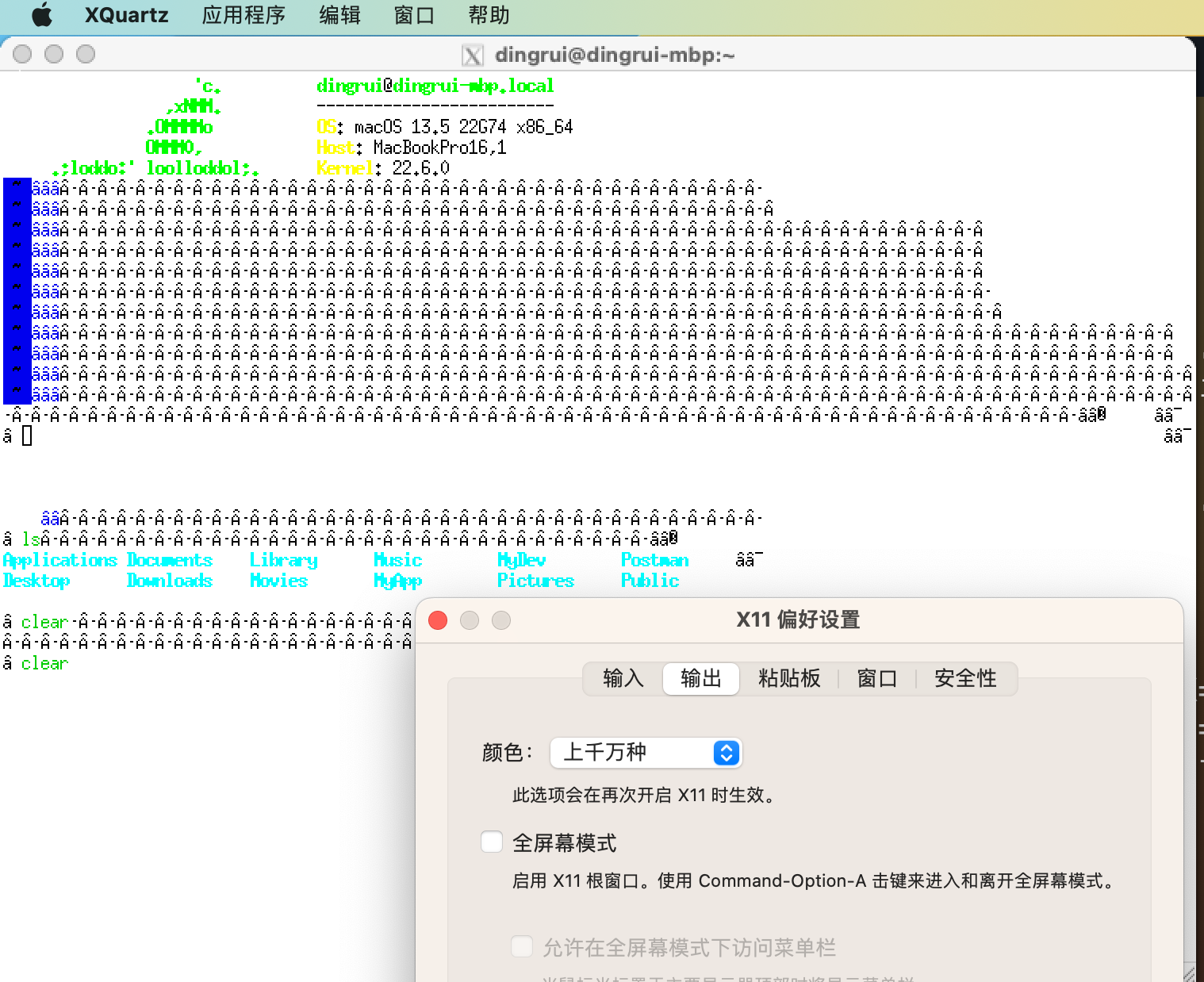Click the X11 icon in terminal title

tap(473, 56)
